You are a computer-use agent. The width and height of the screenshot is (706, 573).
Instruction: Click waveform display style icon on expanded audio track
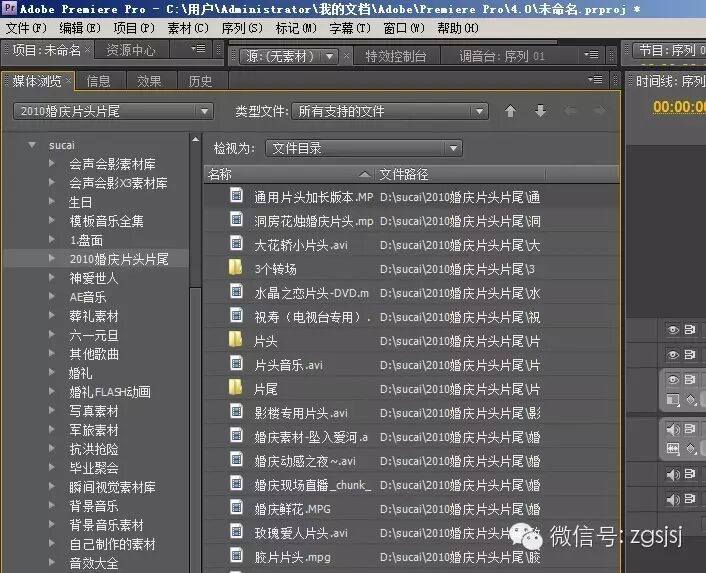click(673, 448)
